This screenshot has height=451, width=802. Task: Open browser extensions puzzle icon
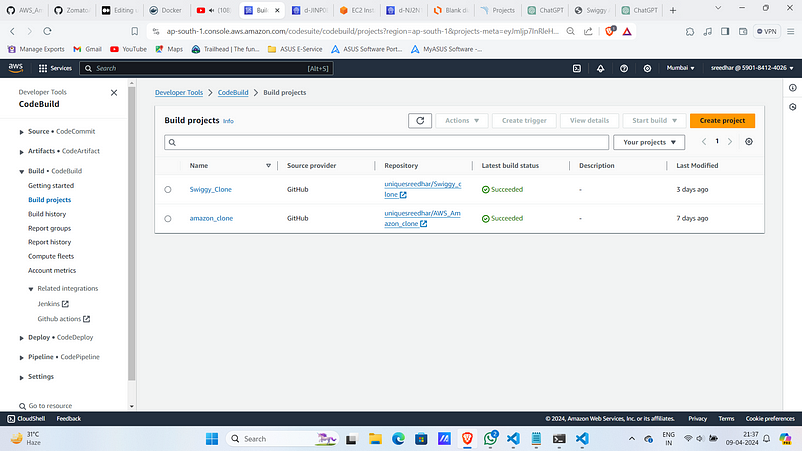click(x=690, y=31)
